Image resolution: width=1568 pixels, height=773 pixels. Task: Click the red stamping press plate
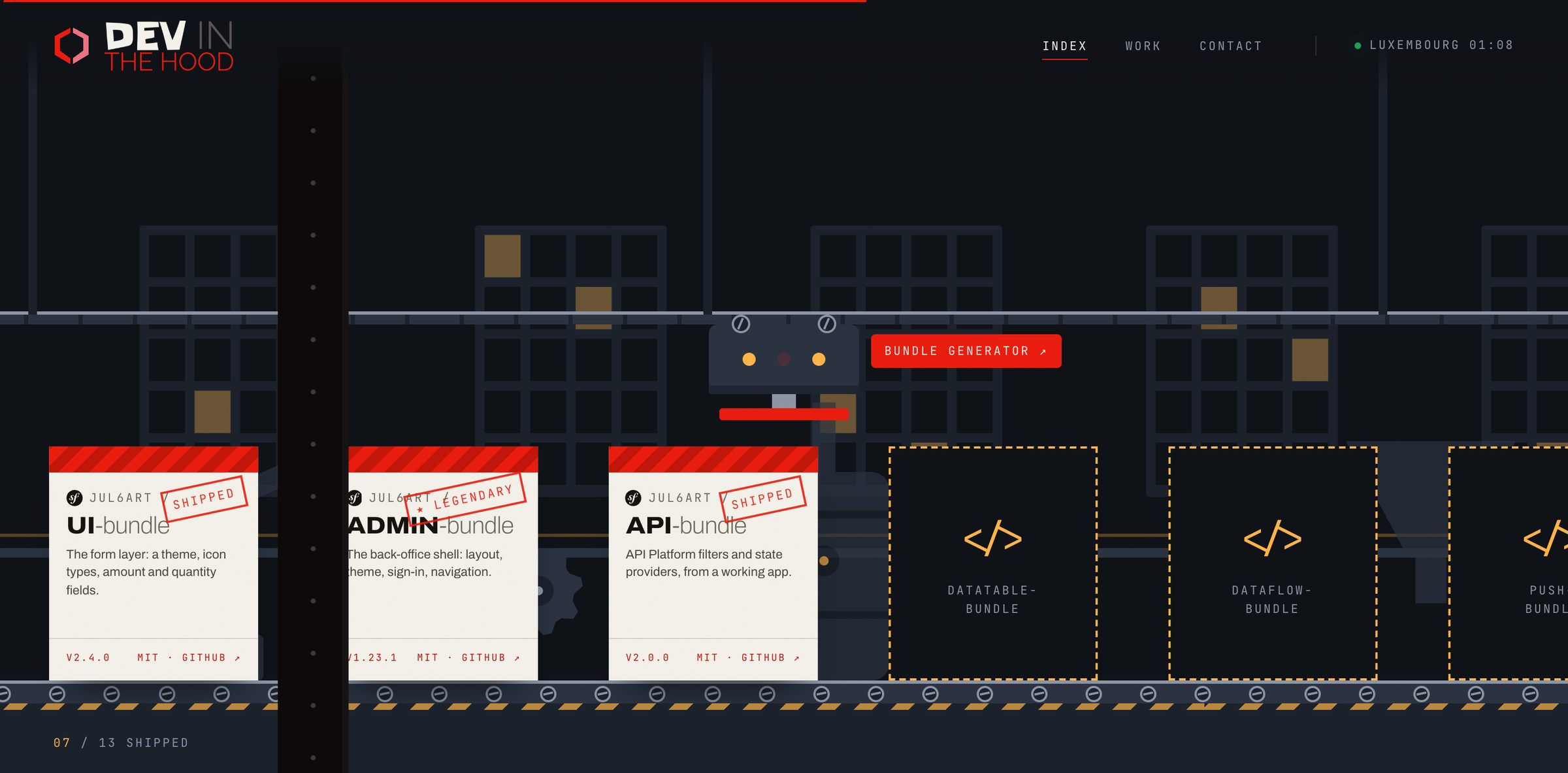point(783,414)
